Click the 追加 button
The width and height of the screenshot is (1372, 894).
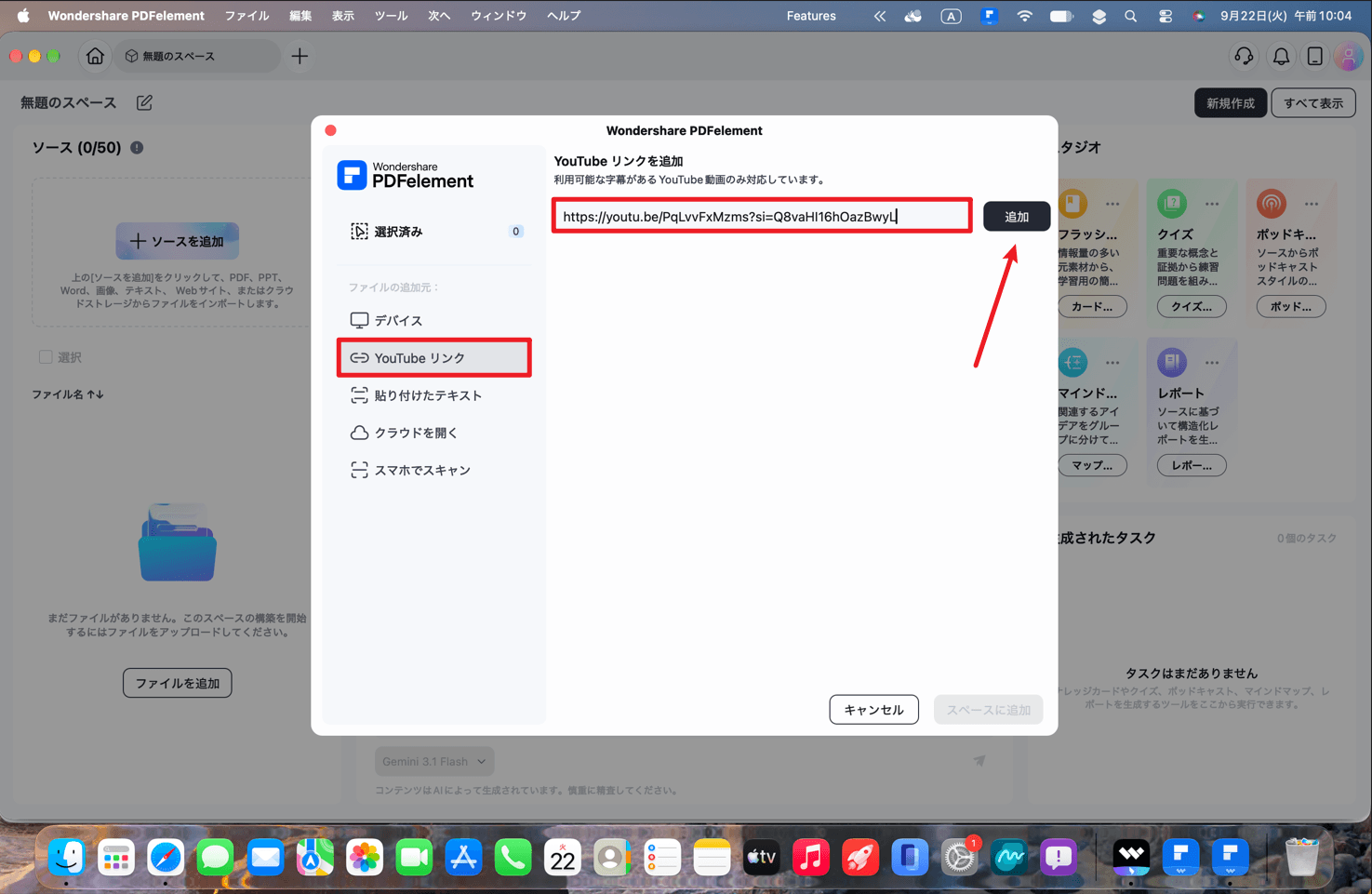click(1017, 216)
